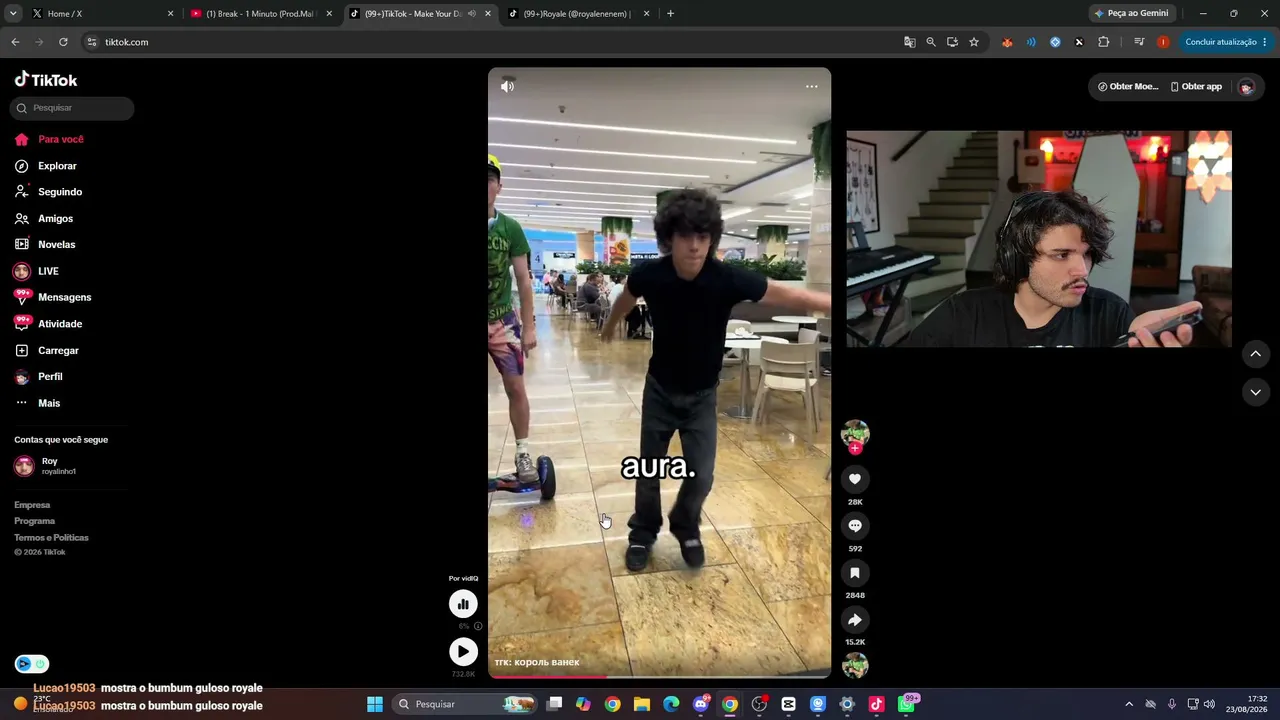Open the Explorar page
This screenshot has height=720, width=1280.
(46, 166)
